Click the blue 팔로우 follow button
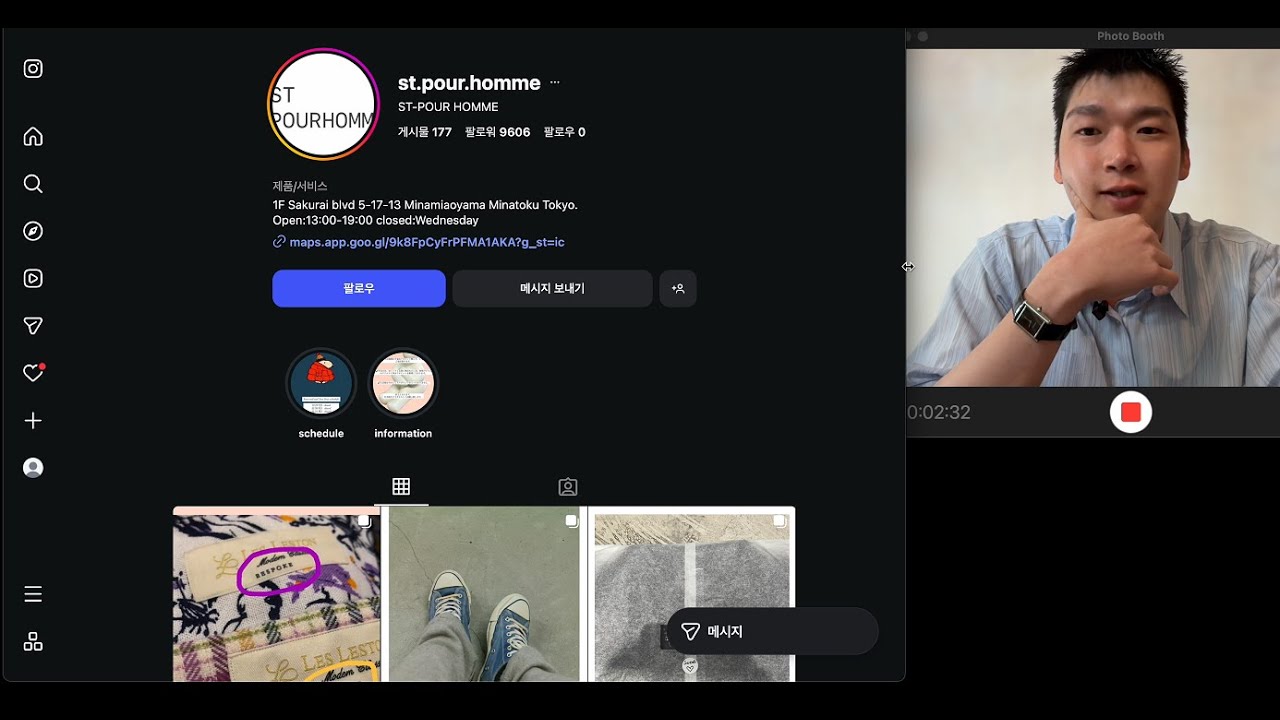1280x720 pixels. click(x=359, y=289)
